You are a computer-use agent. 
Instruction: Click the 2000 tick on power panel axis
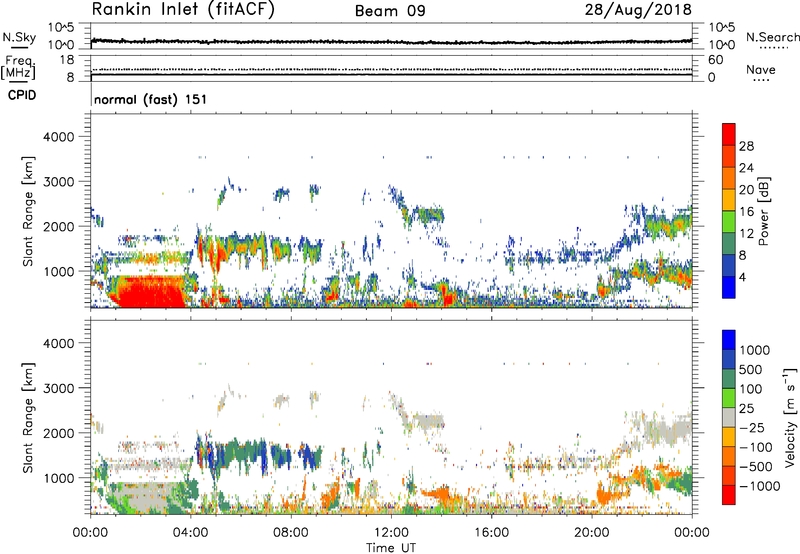(x=58, y=226)
